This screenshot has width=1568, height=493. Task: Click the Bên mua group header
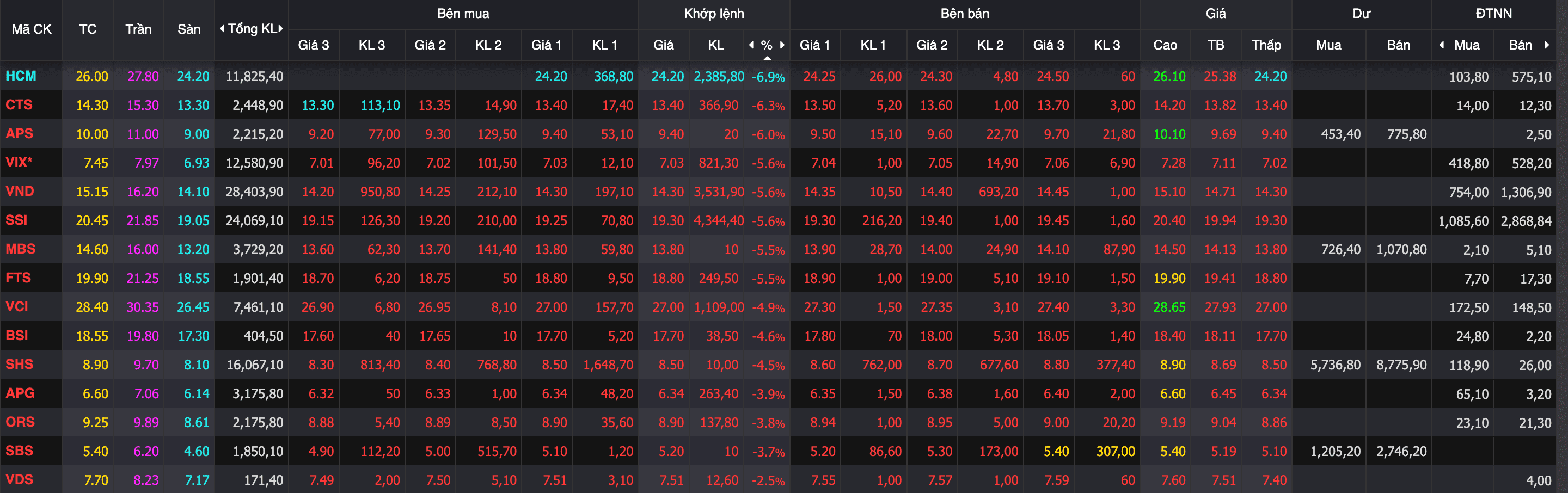463,14
